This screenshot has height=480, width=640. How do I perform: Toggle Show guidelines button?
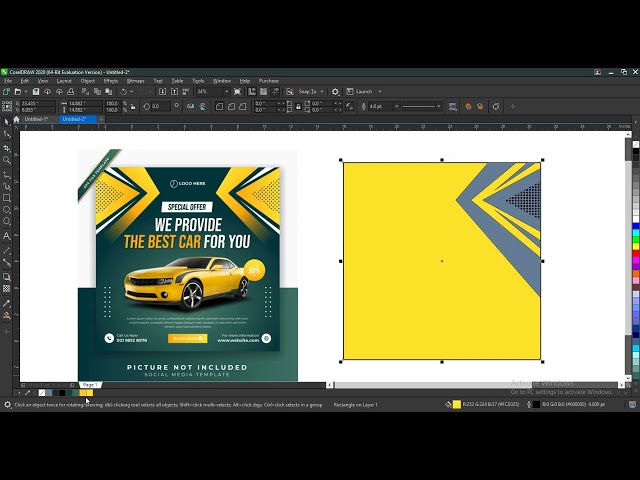click(276, 91)
